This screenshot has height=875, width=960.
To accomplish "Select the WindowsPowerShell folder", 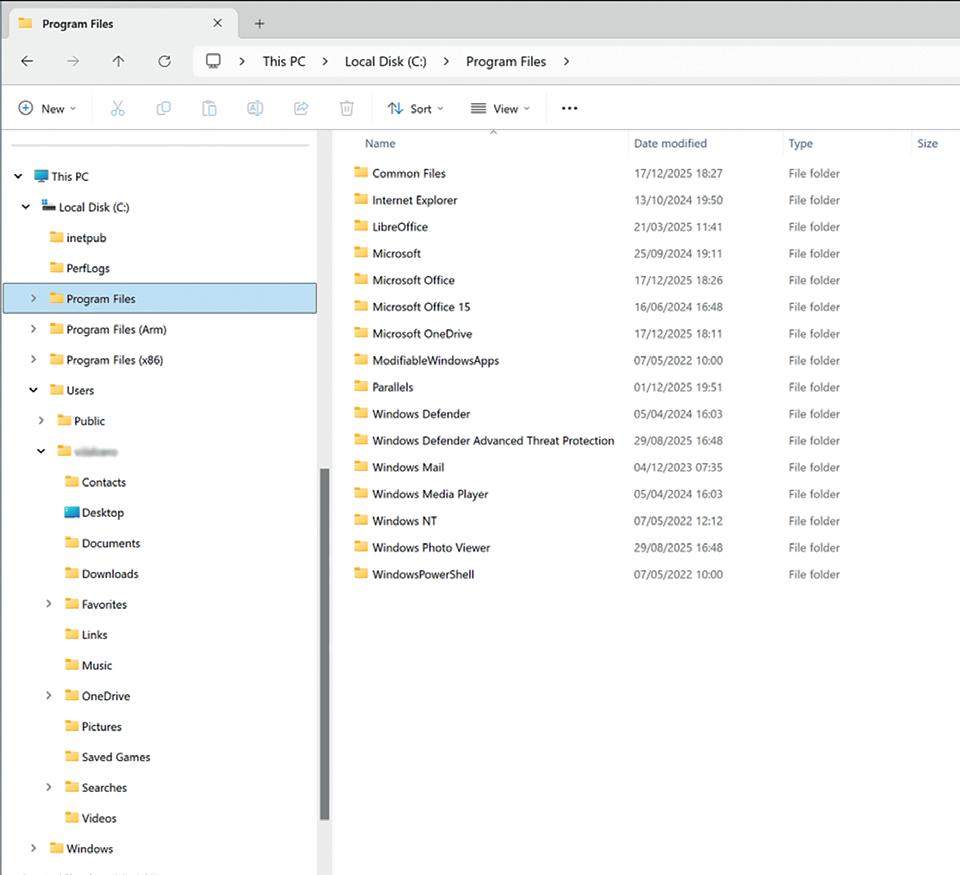I will click(414, 574).
